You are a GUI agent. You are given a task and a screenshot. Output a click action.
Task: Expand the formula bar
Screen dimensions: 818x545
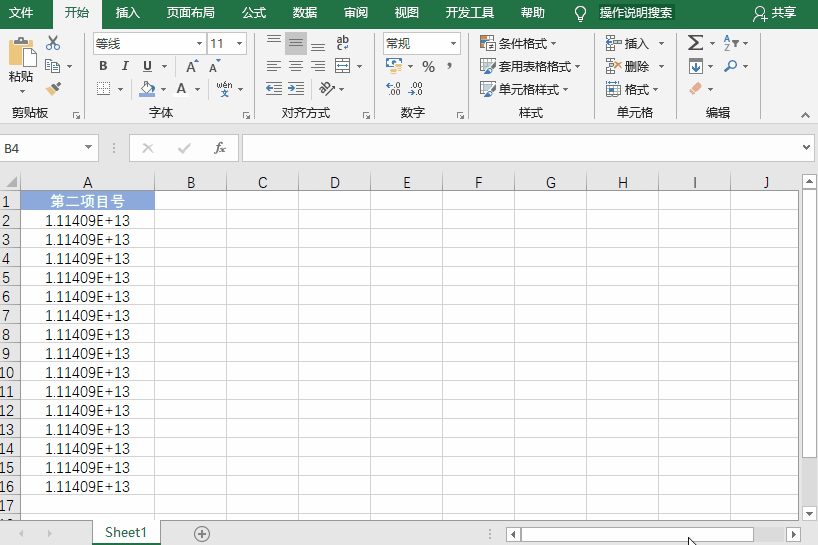click(807, 148)
